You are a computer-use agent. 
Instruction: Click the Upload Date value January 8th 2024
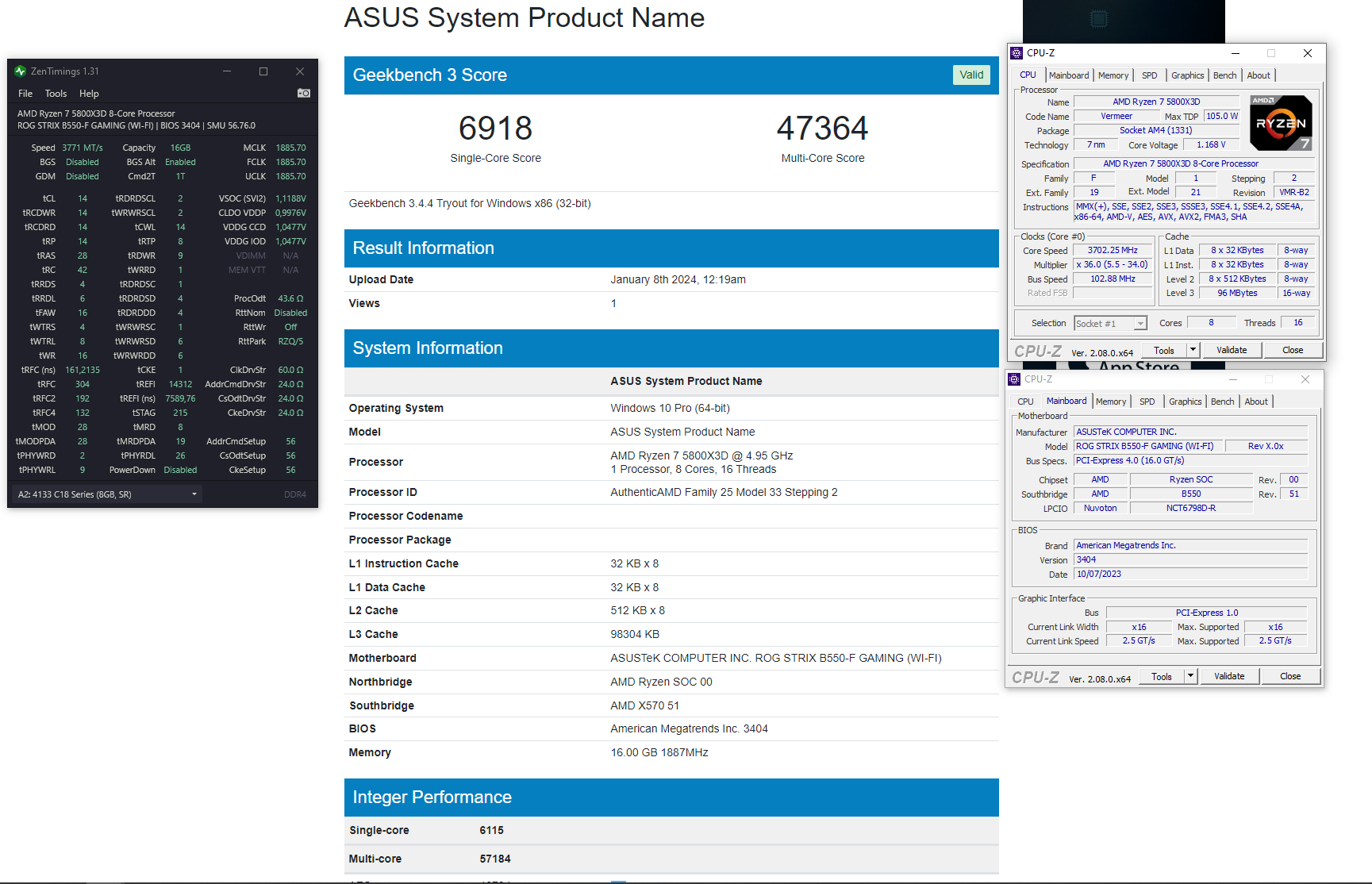[678, 279]
